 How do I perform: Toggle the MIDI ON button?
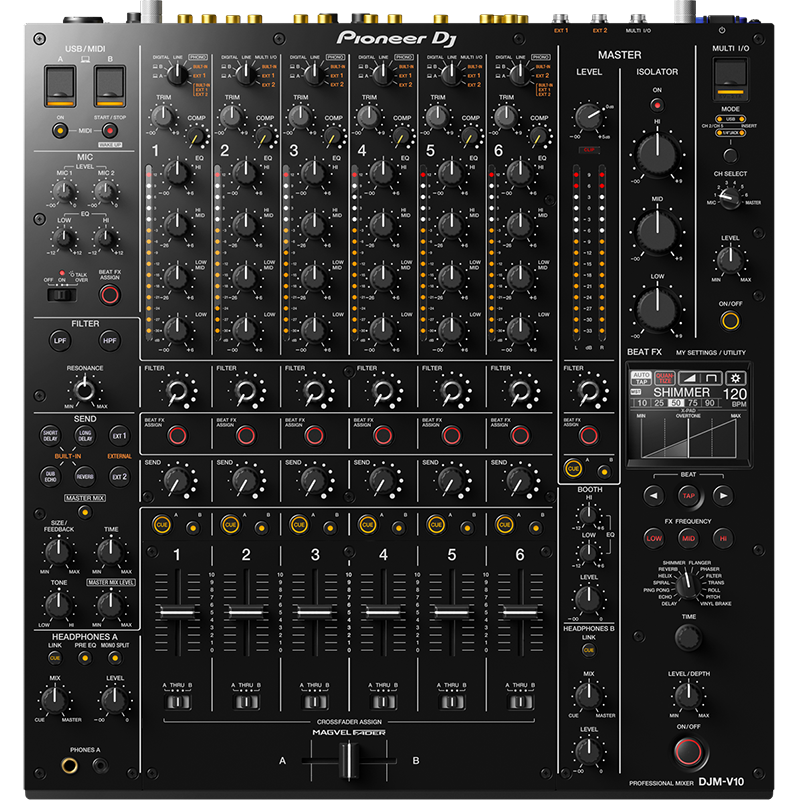point(60,131)
